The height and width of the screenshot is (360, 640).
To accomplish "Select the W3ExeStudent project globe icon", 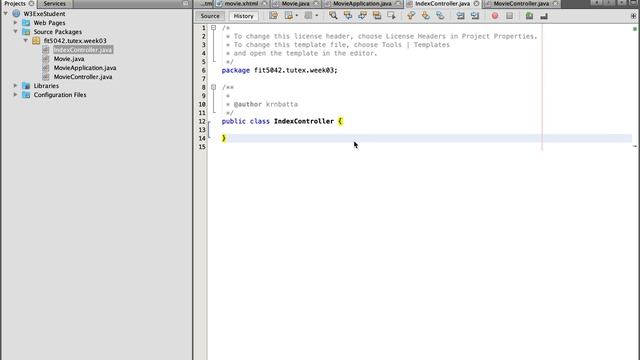I will [x=16, y=13].
